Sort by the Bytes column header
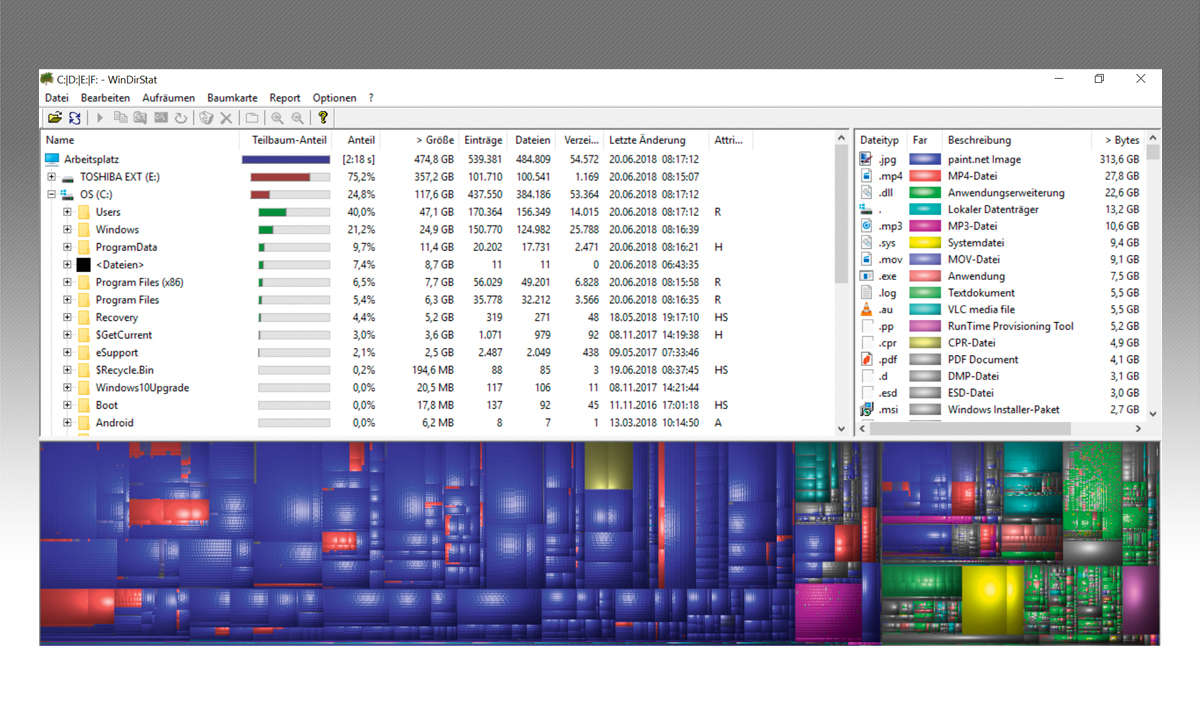1200x720 pixels. (x=1119, y=140)
